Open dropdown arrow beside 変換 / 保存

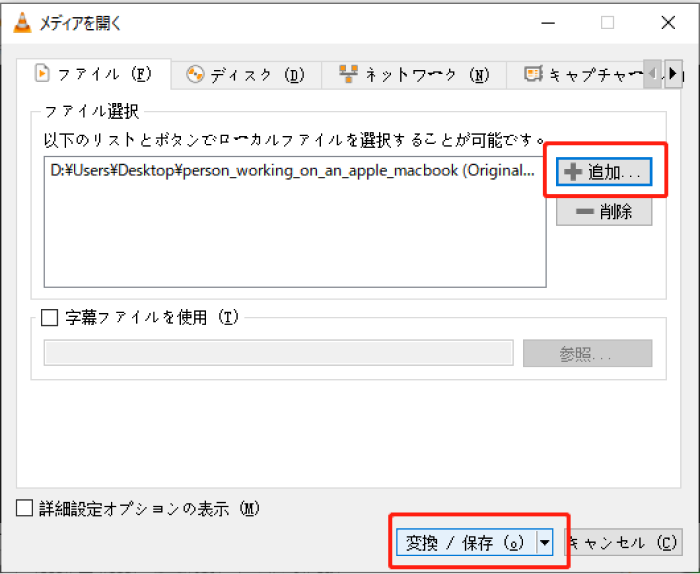[545, 543]
